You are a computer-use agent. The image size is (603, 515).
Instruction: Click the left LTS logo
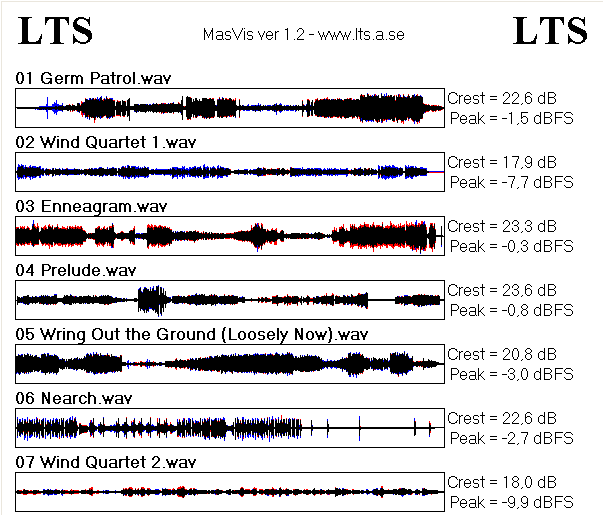(x=55, y=30)
